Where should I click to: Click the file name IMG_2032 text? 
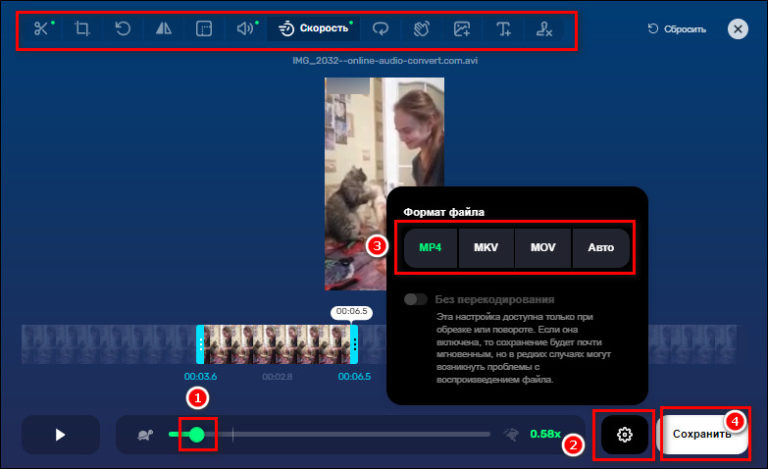point(385,61)
